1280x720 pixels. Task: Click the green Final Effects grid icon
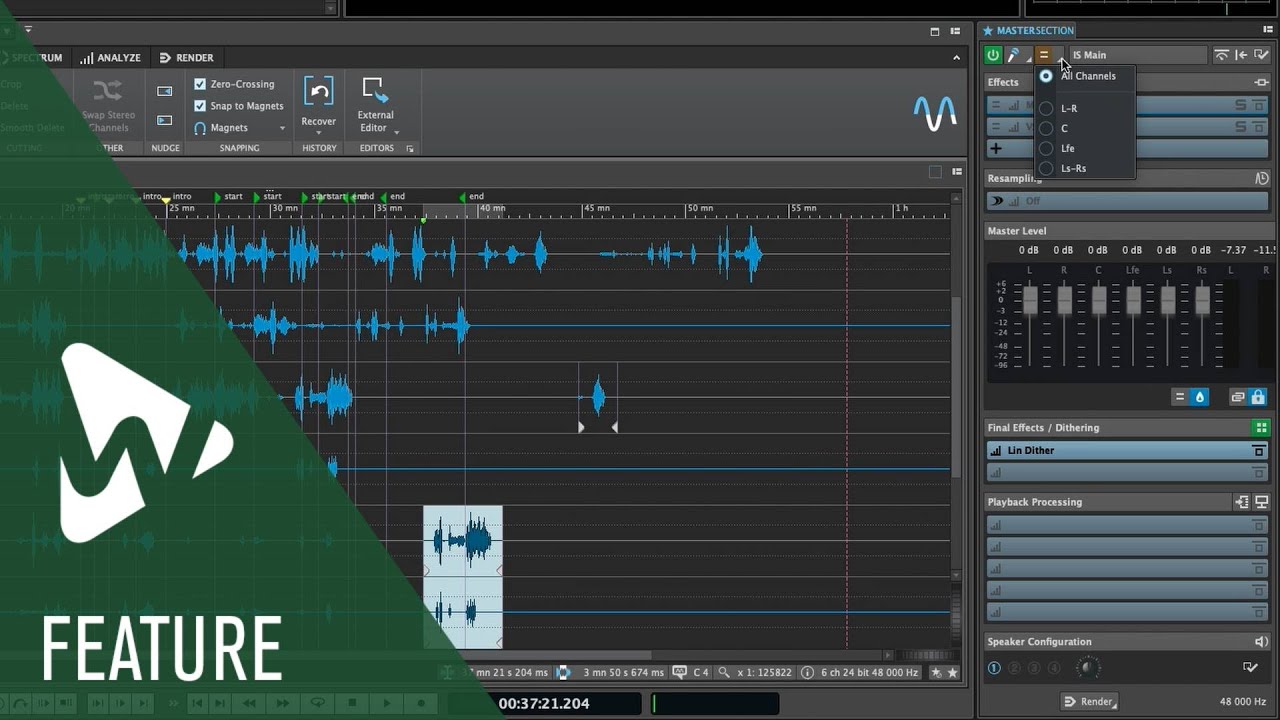point(1261,428)
